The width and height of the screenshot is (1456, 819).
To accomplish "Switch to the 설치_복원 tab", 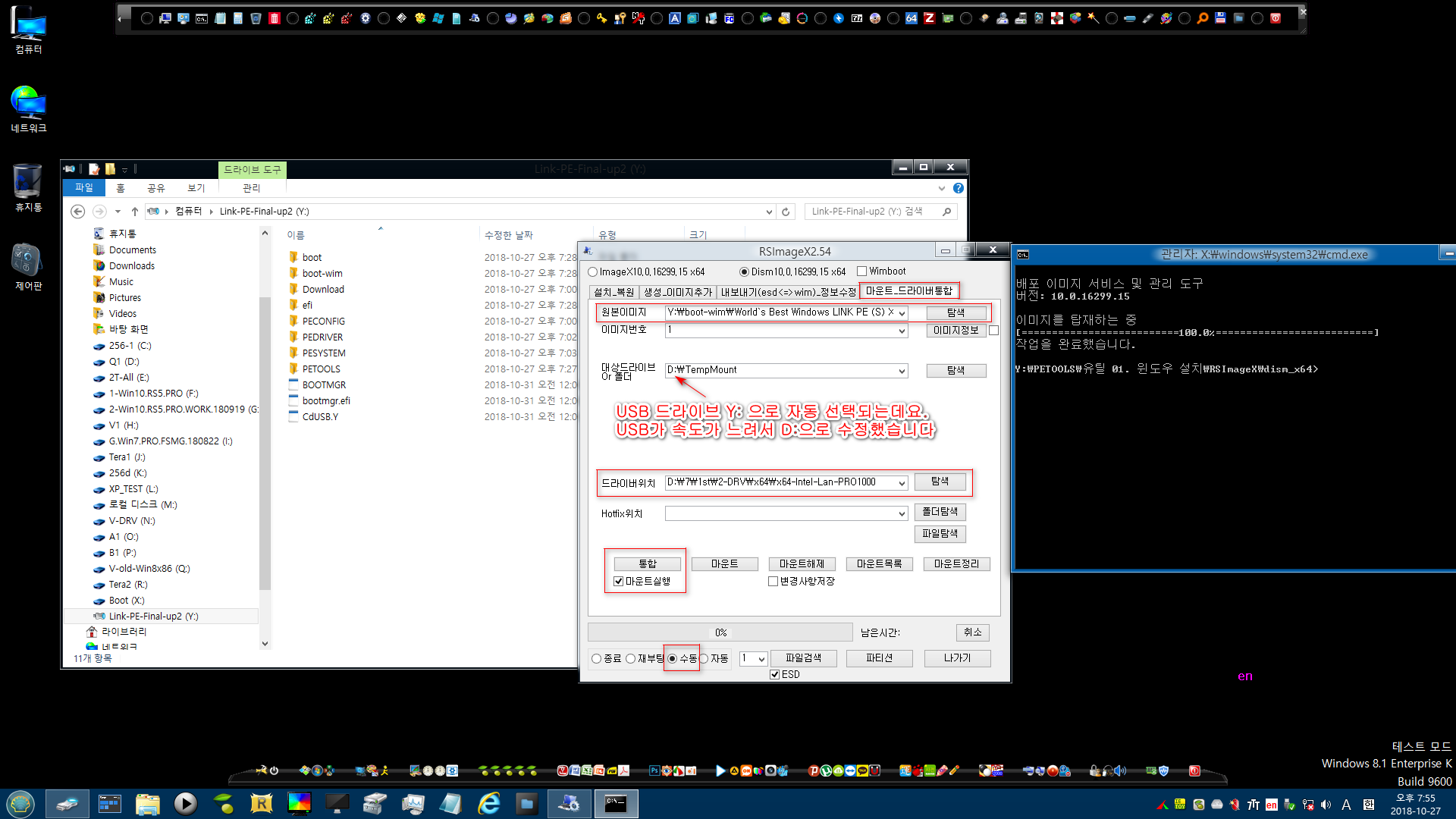I will click(x=613, y=292).
